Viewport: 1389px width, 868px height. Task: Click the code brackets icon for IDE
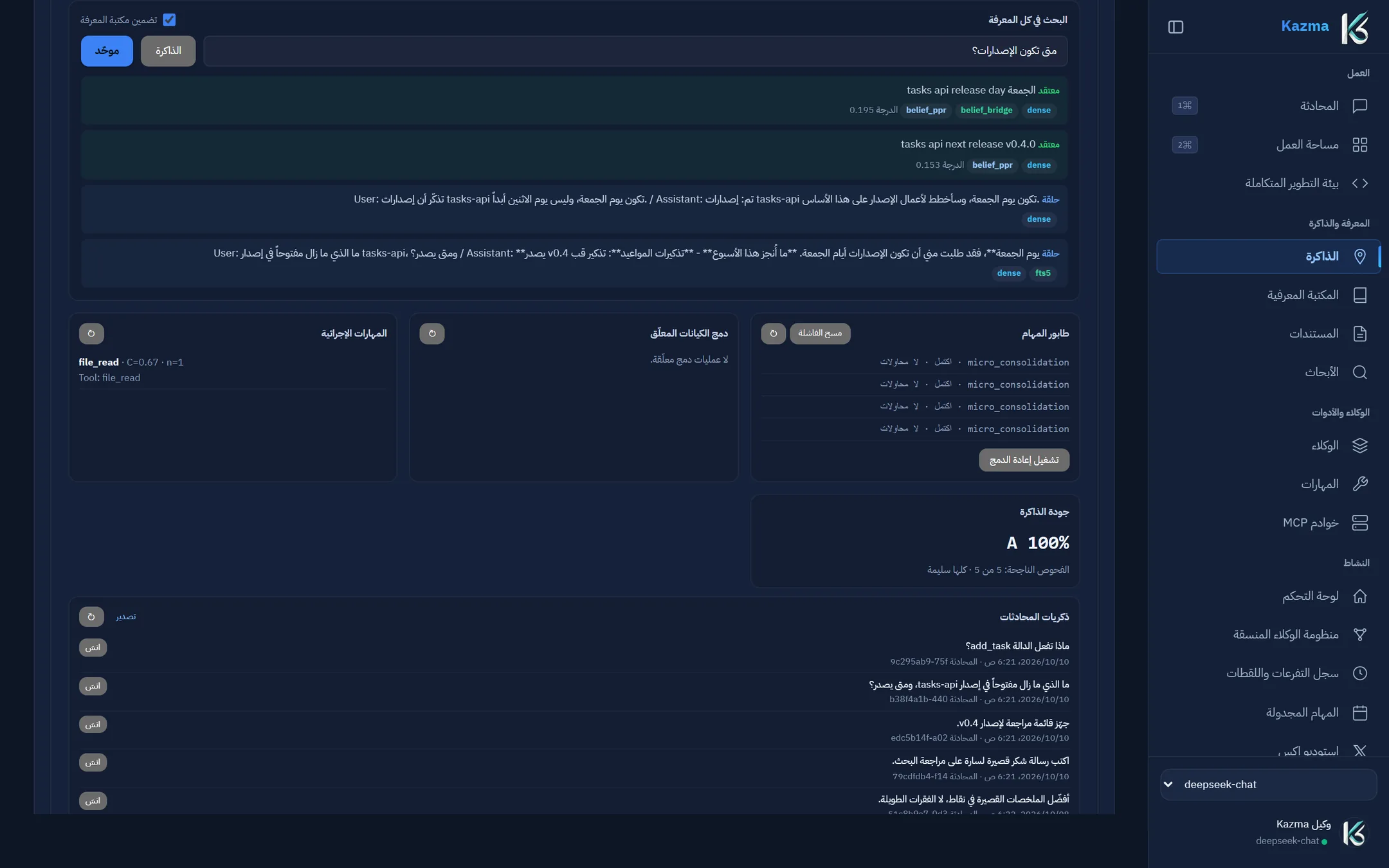tap(1359, 183)
